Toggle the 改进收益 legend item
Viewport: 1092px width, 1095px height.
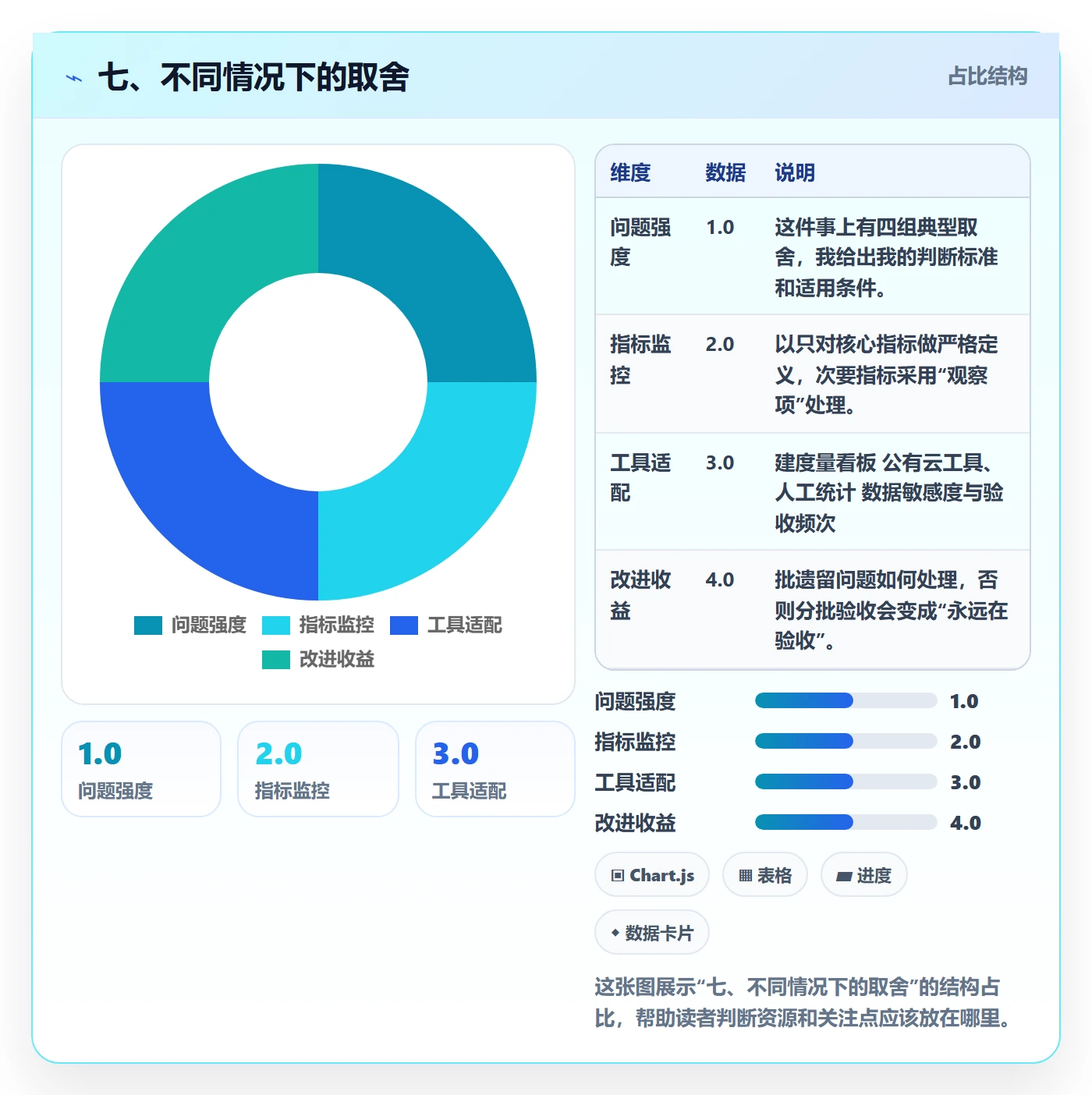318,660
